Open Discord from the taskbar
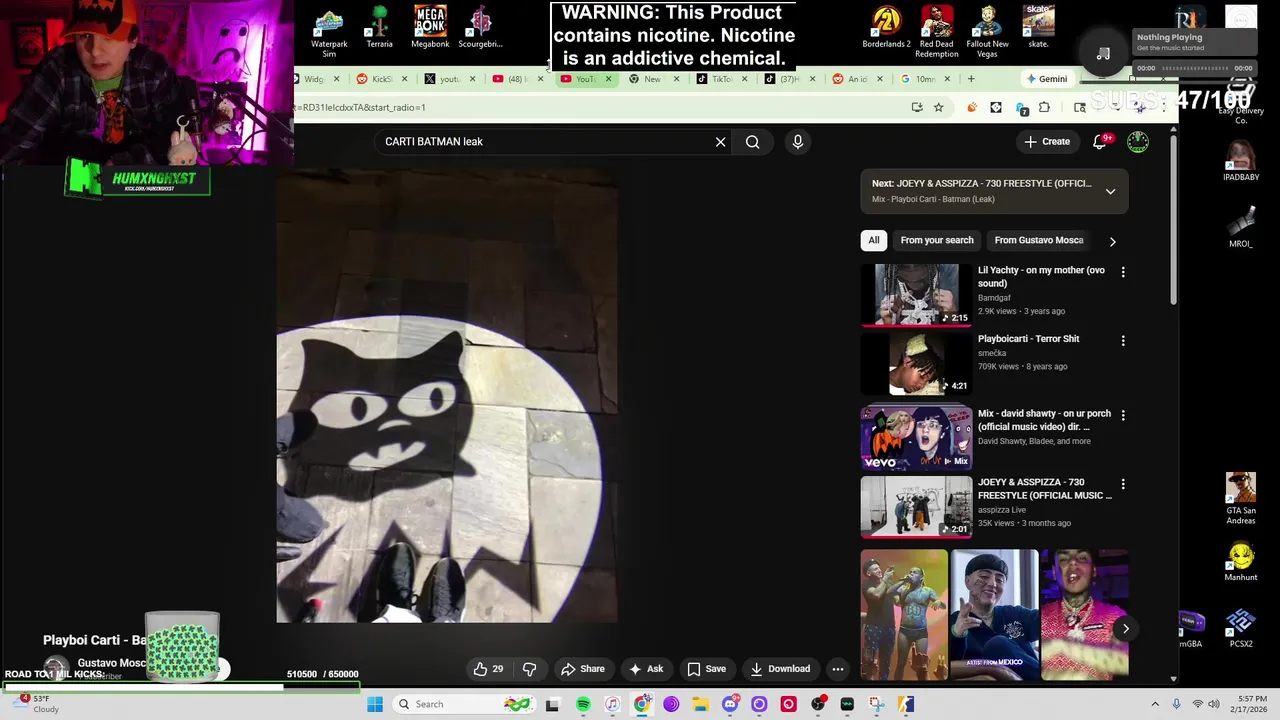Image resolution: width=1280 pixels, height=720 pixels. click(730, 704)
